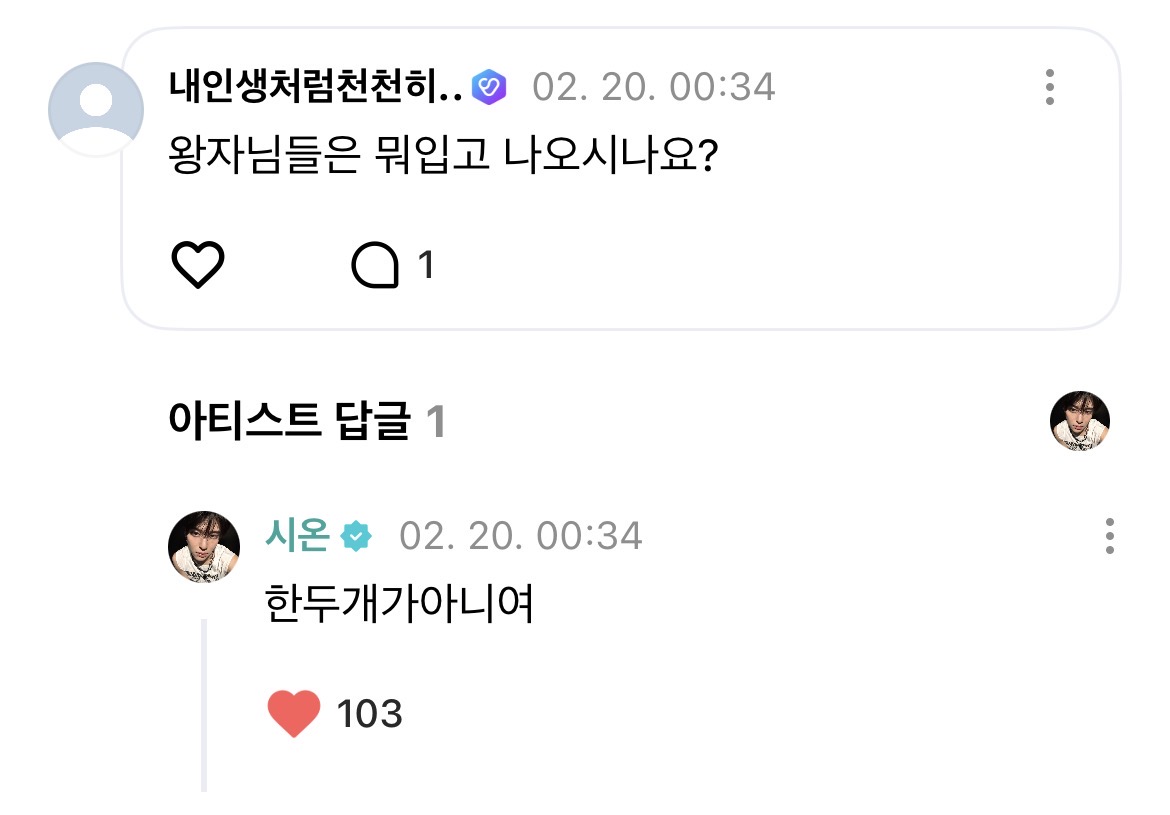Click the artist reply count next to 아티스트 답글
Screen dimensions: 1170x815
(x=435, y=422)
